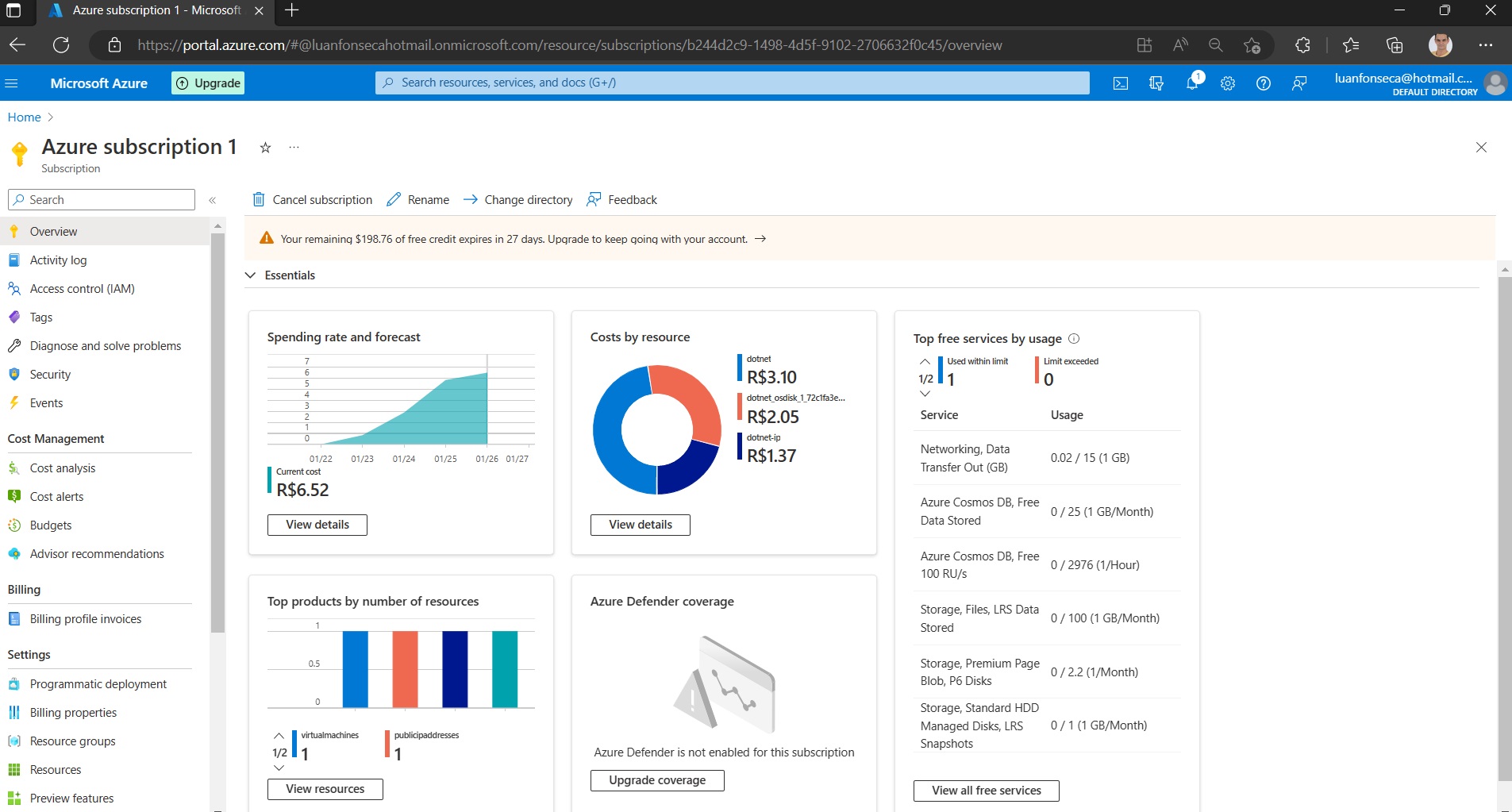Refresh the browser page
The image size is (1512, 812).
click(61, 45)
